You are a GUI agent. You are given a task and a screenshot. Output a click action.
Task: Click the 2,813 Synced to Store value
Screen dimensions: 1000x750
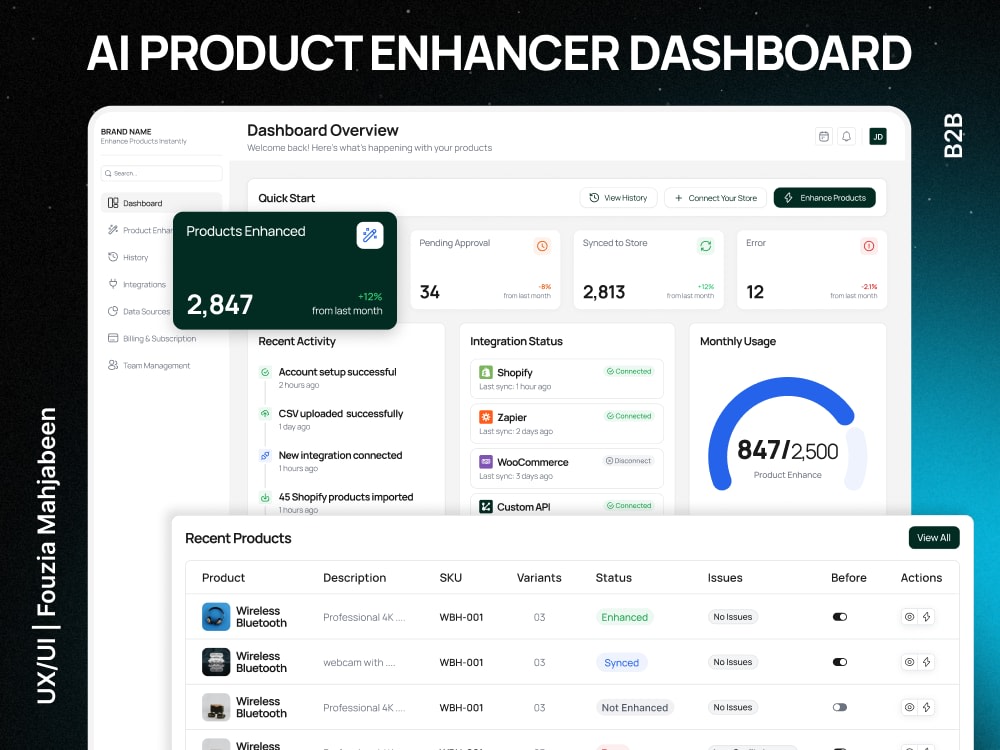pos(604,292)
